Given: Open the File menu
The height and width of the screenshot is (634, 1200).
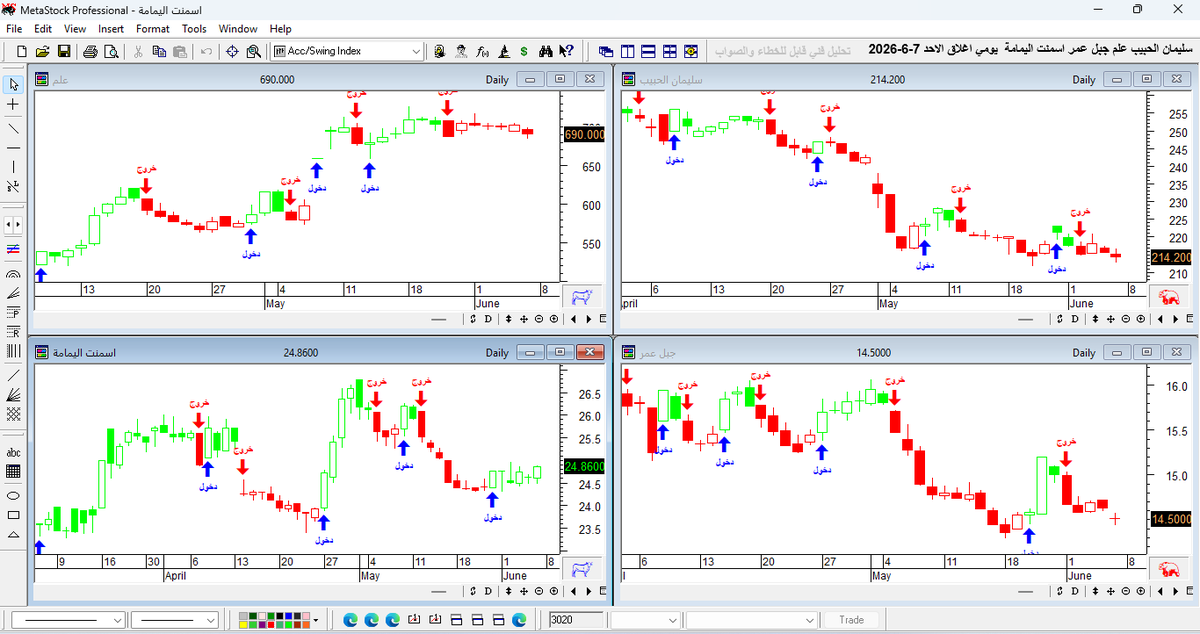Looking at the screenshot, I should point(14,29).
